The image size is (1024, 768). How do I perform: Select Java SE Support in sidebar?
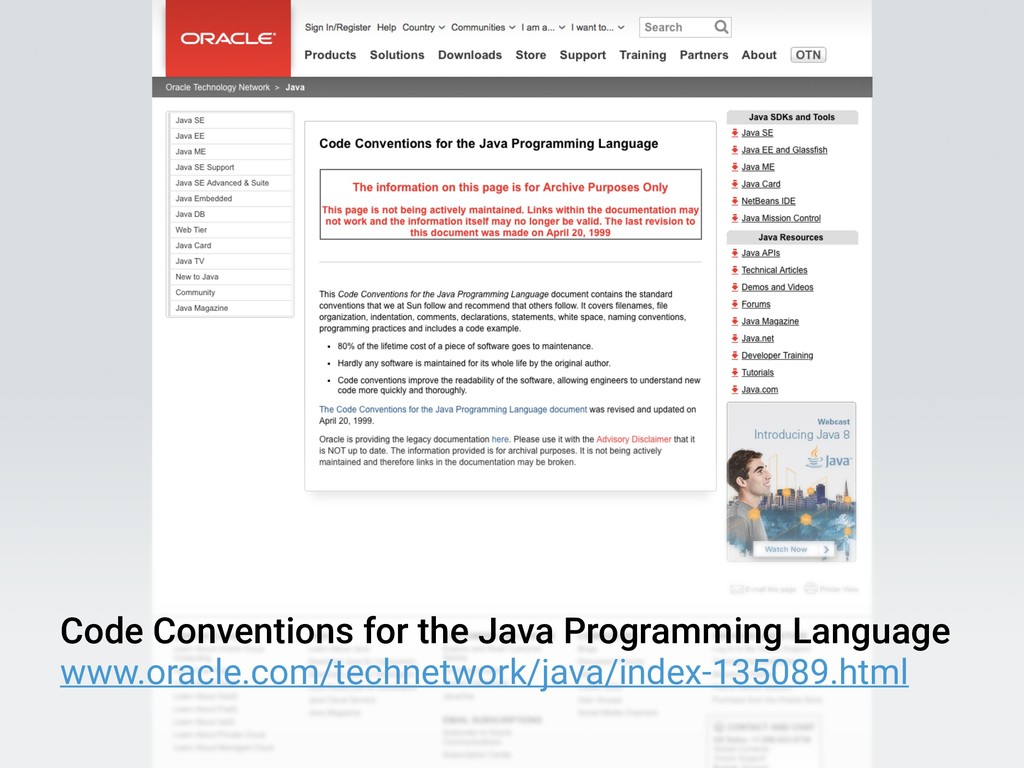231,167
